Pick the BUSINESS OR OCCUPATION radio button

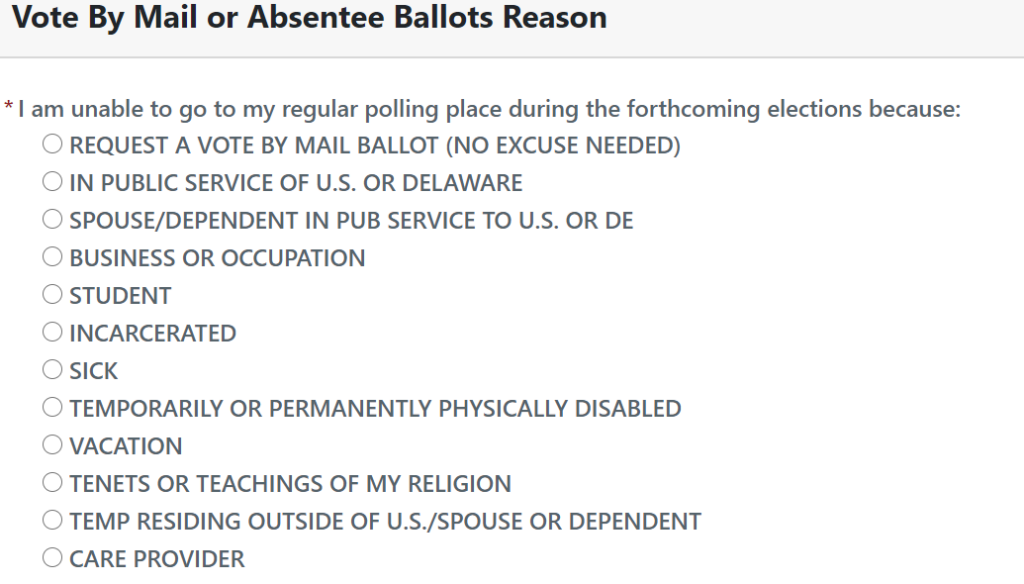(53, 257)
